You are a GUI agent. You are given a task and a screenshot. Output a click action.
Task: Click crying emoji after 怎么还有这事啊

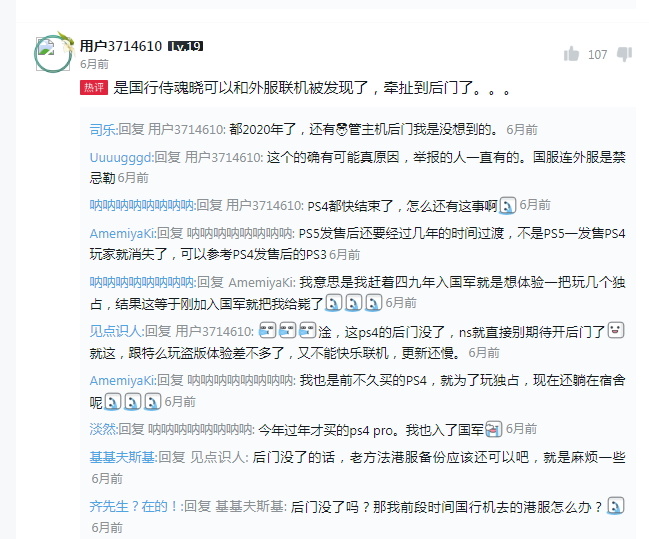point(508,205)
